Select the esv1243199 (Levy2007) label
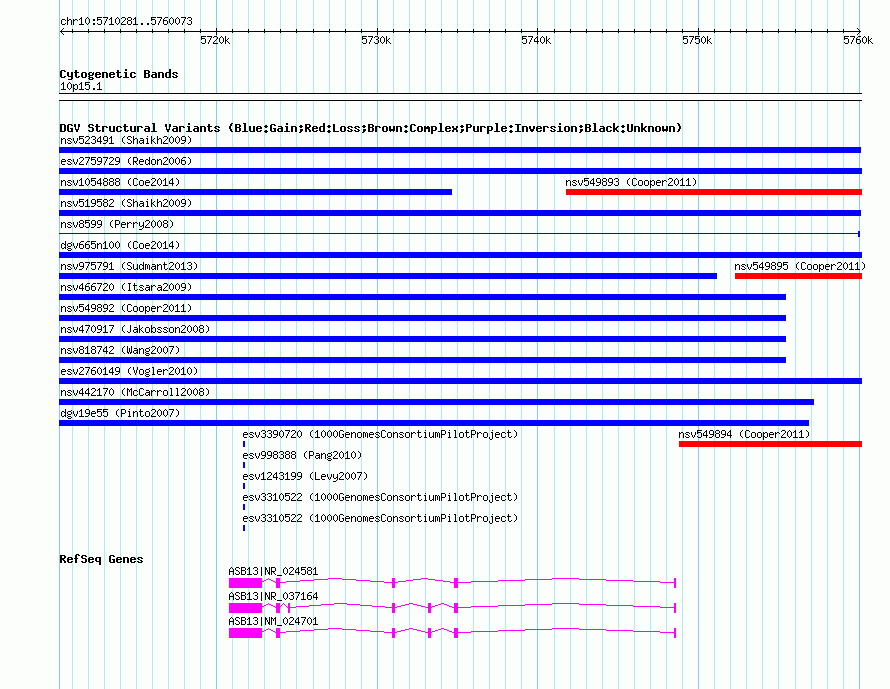890x689 pixels. coord(305,476)
